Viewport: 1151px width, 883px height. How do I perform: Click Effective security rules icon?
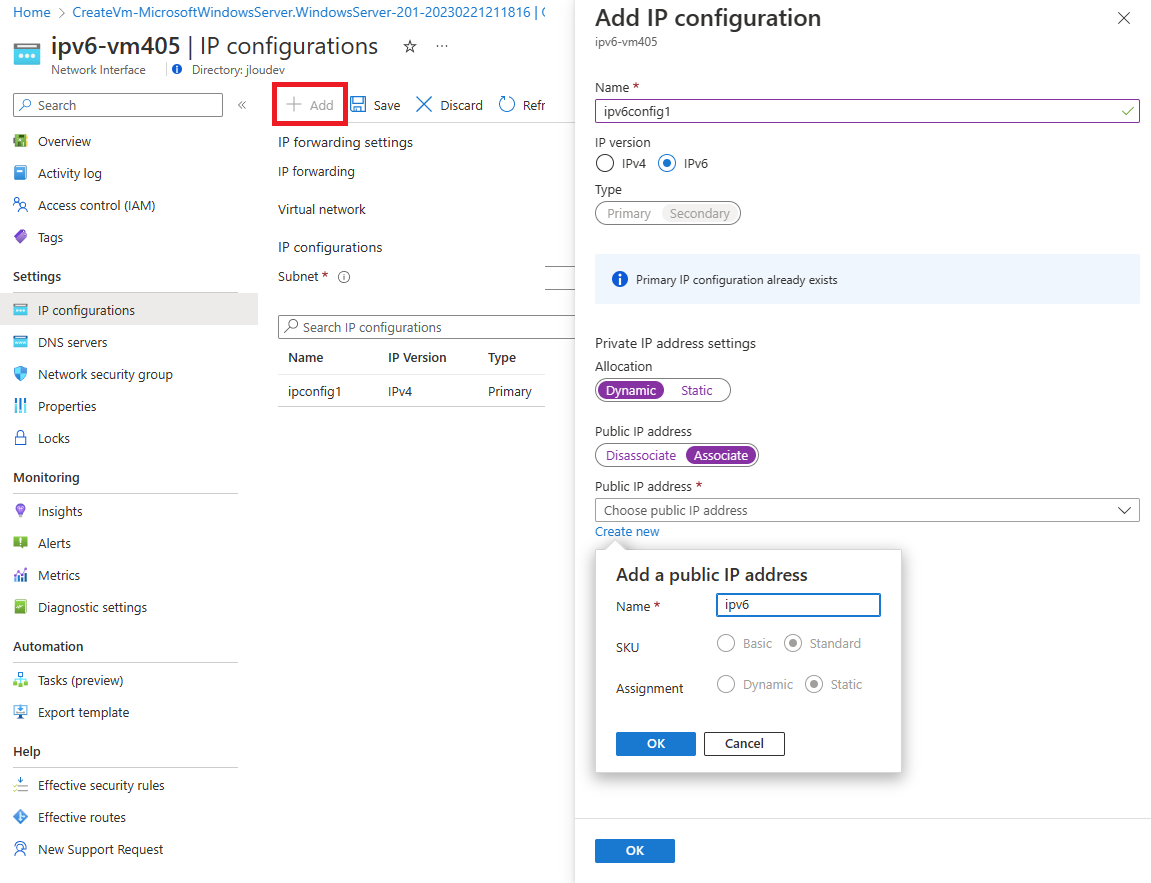[x=21, y=785]
